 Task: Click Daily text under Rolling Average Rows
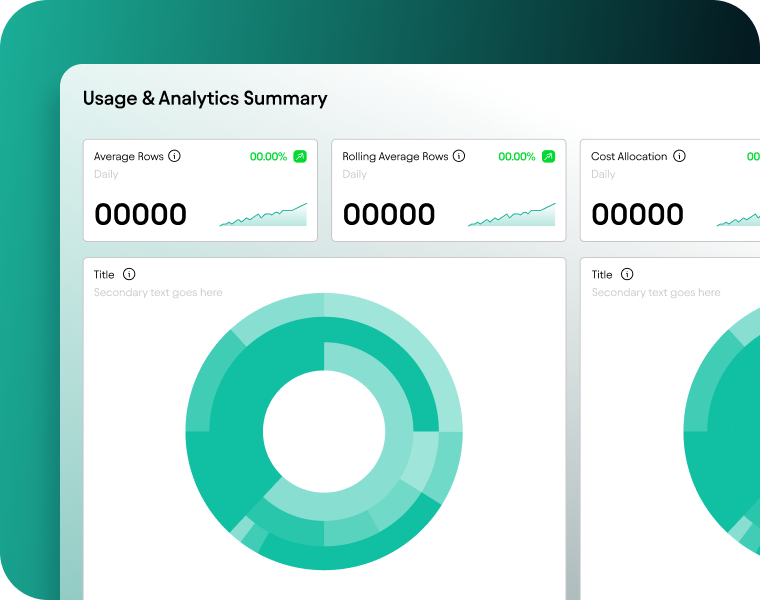[x=355, y=174]
